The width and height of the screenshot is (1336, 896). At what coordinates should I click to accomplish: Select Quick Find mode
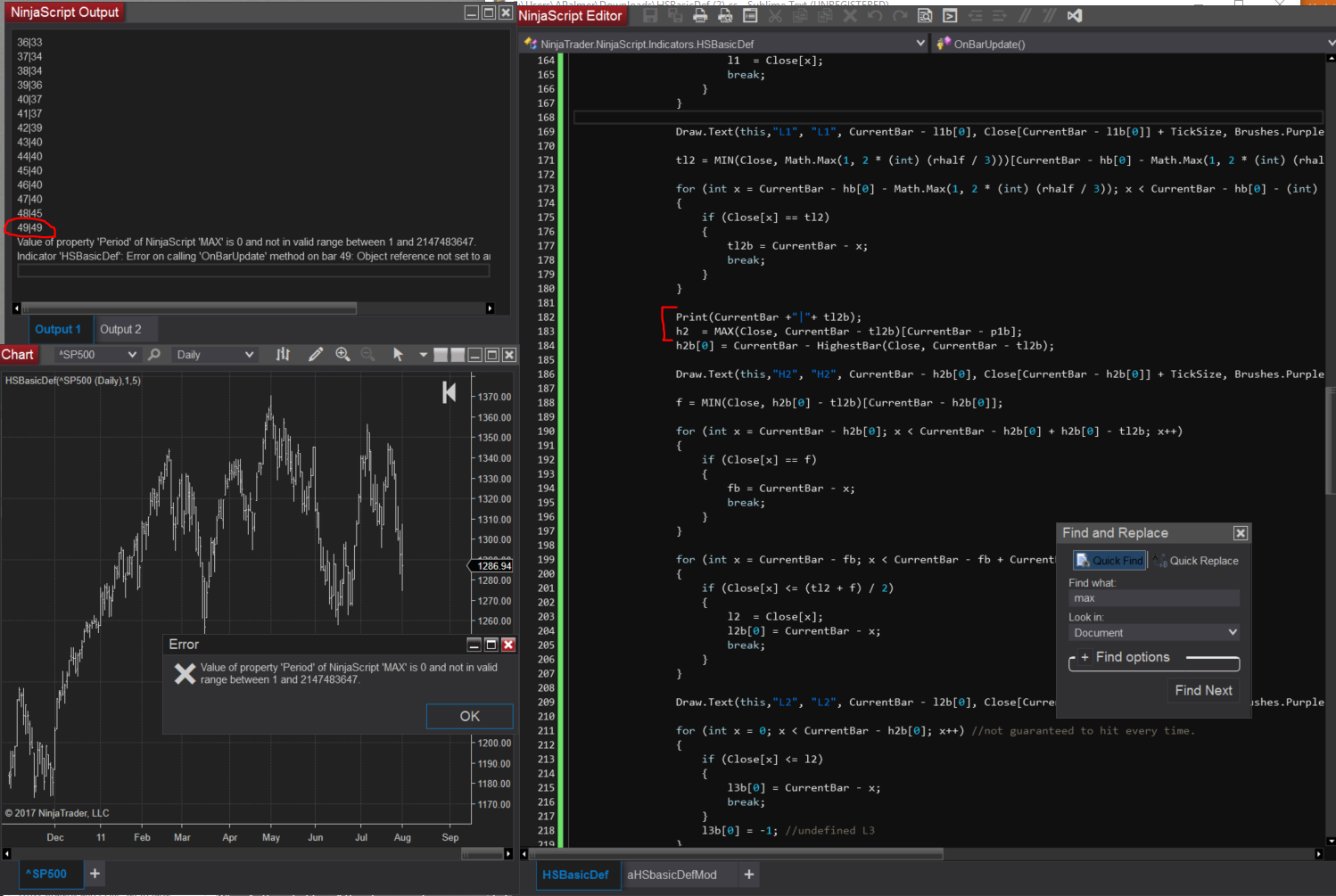[1109, 561]
